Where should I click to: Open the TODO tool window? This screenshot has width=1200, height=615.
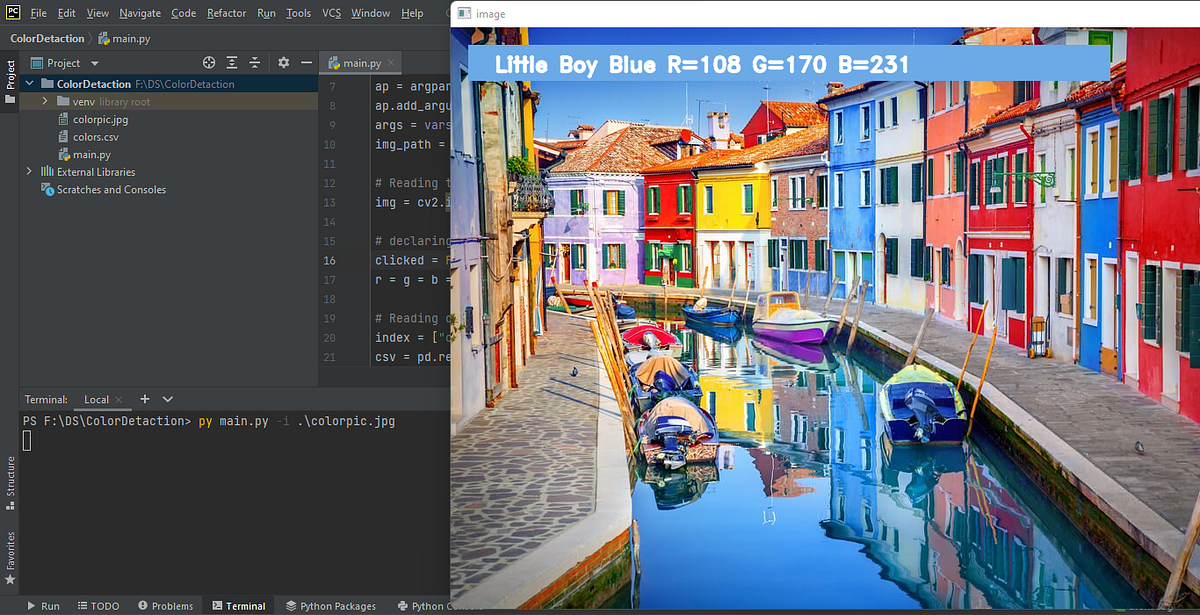pos(98,605)
